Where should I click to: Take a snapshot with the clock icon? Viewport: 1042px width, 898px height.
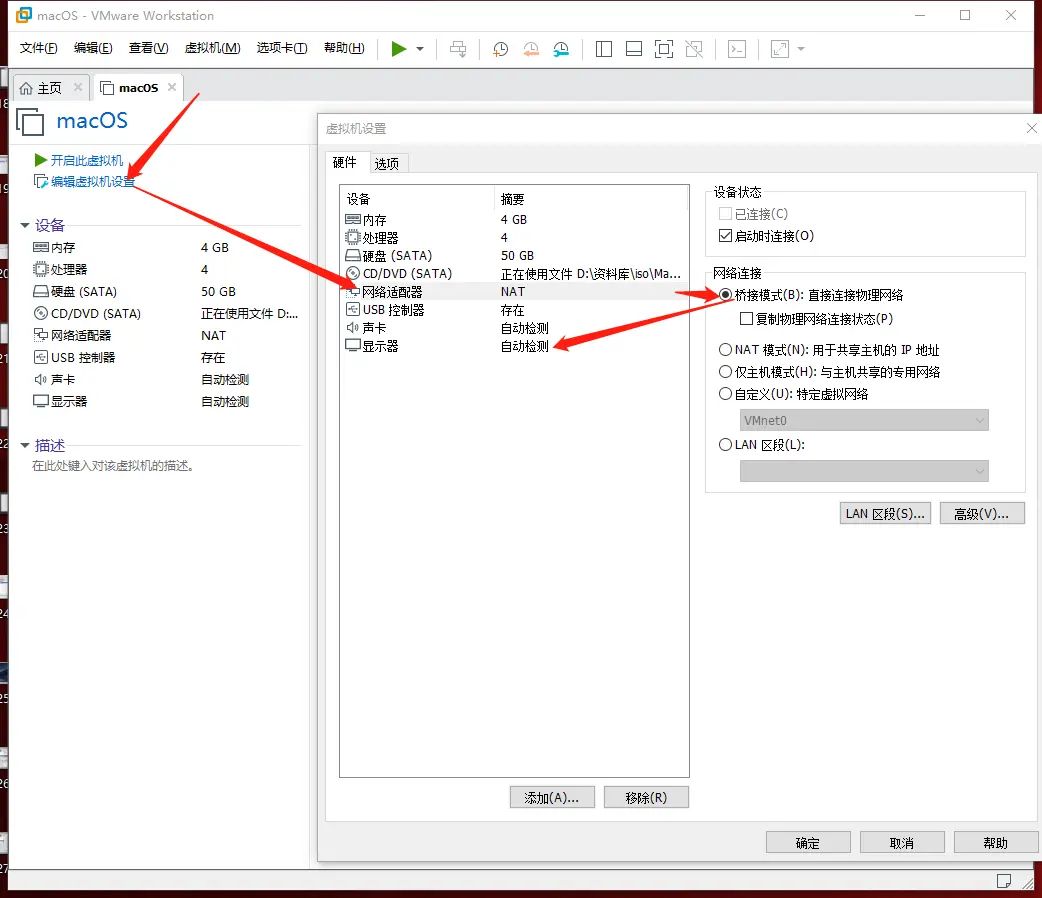pyautogui.click(x=500, y=49)
